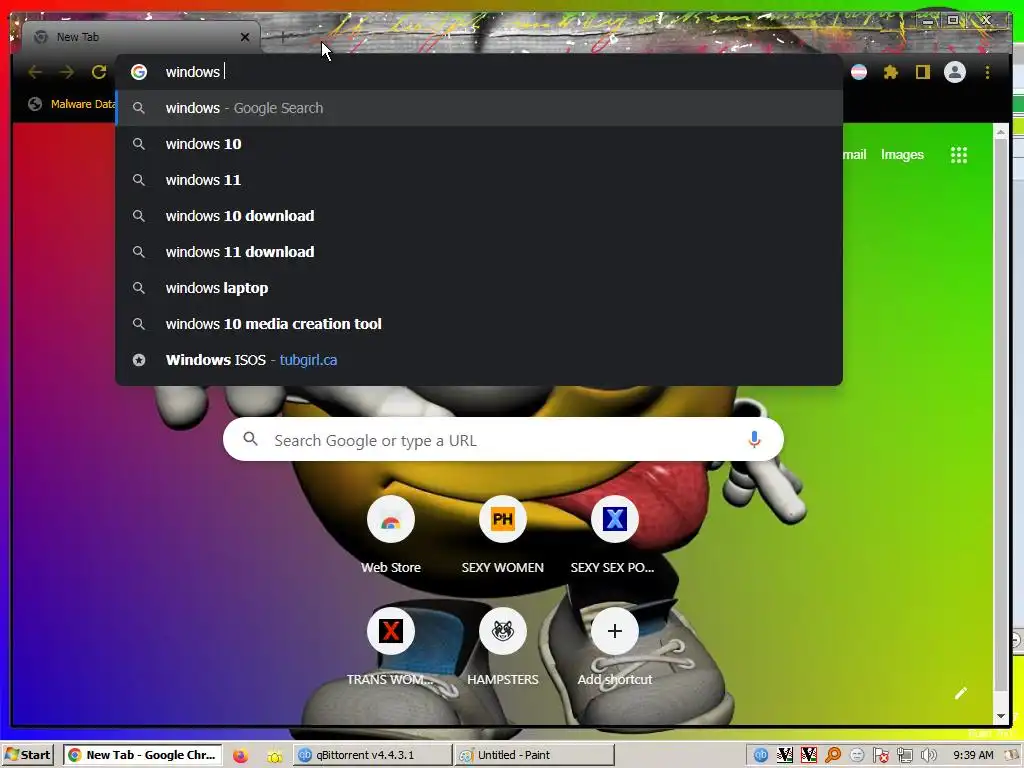This screenshot has width=1024, height=768.
Task: Open the red X shortcut tile
Action: coord(391,631)
